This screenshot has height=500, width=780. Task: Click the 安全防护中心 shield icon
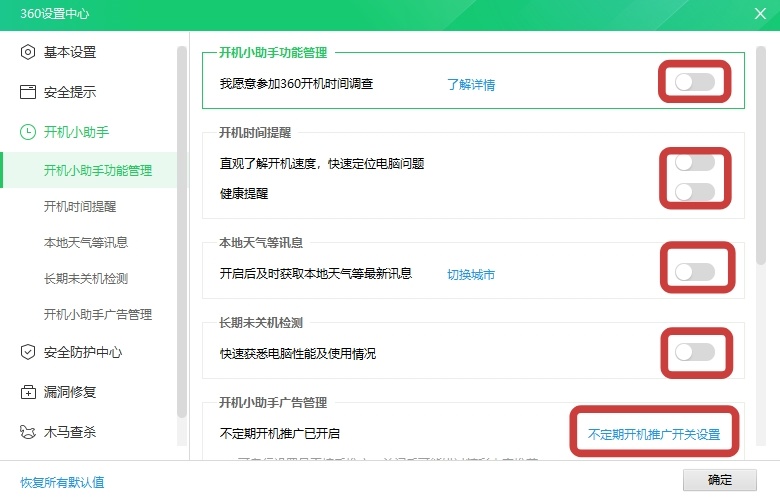point(28,352)
